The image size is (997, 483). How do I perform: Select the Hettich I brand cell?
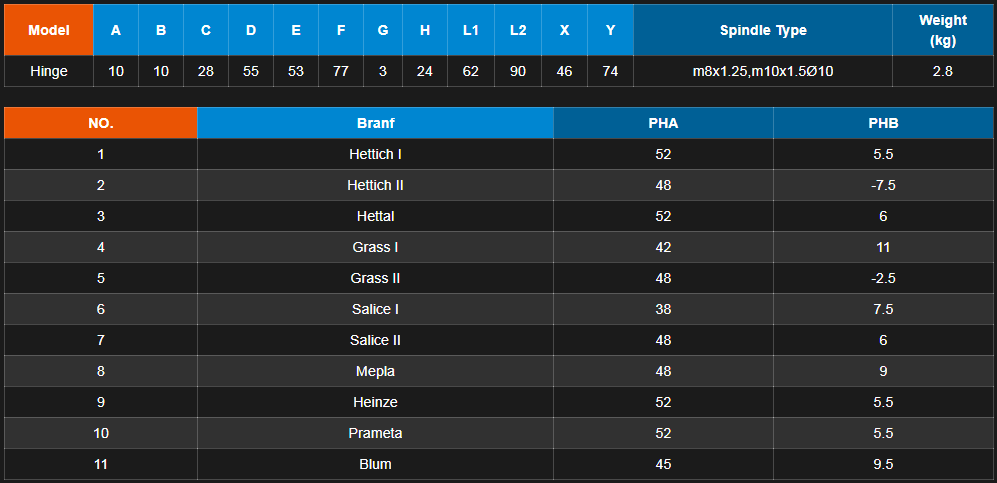click(376, 154)
